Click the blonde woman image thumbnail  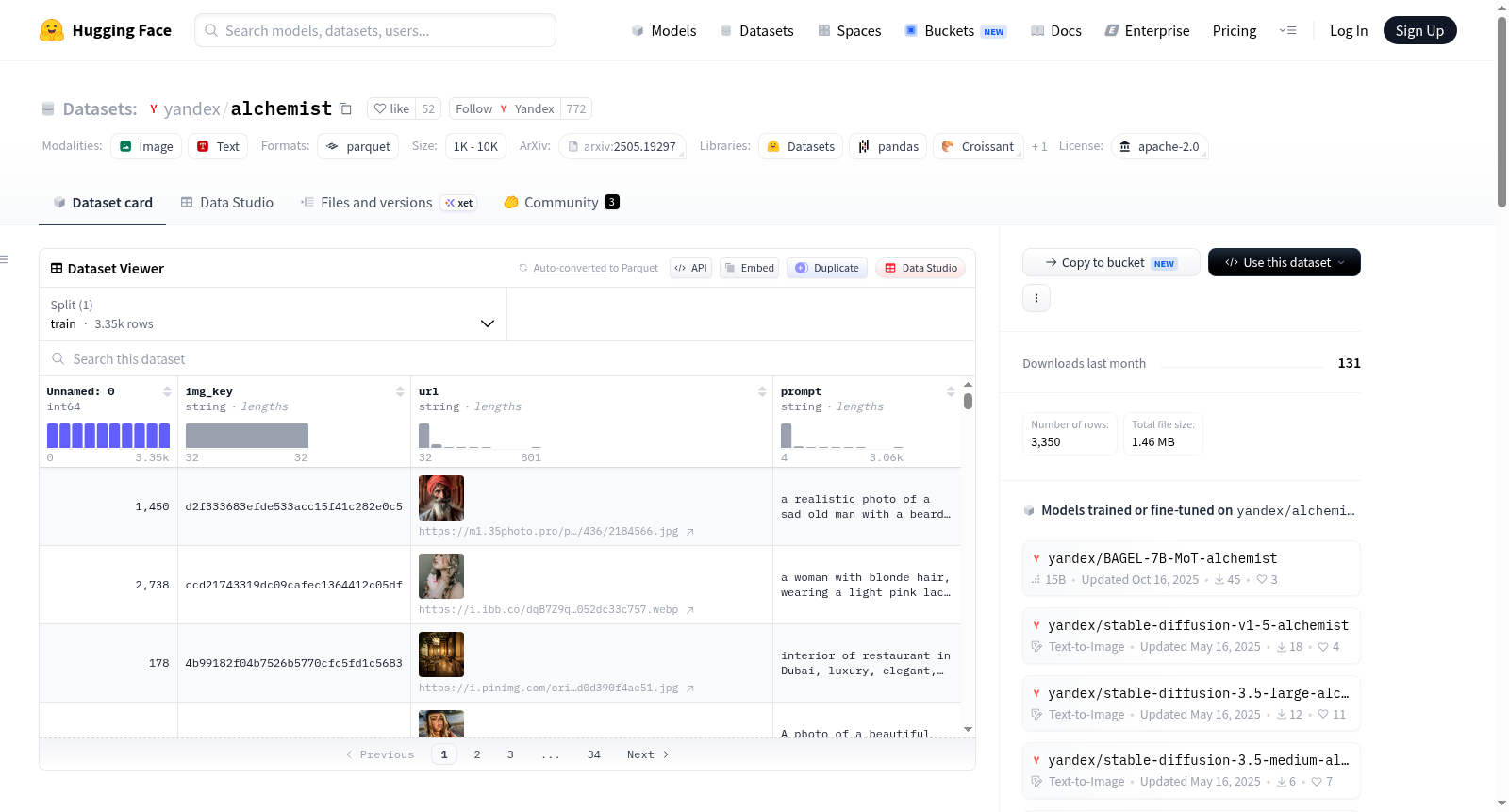tap(441, 576)
